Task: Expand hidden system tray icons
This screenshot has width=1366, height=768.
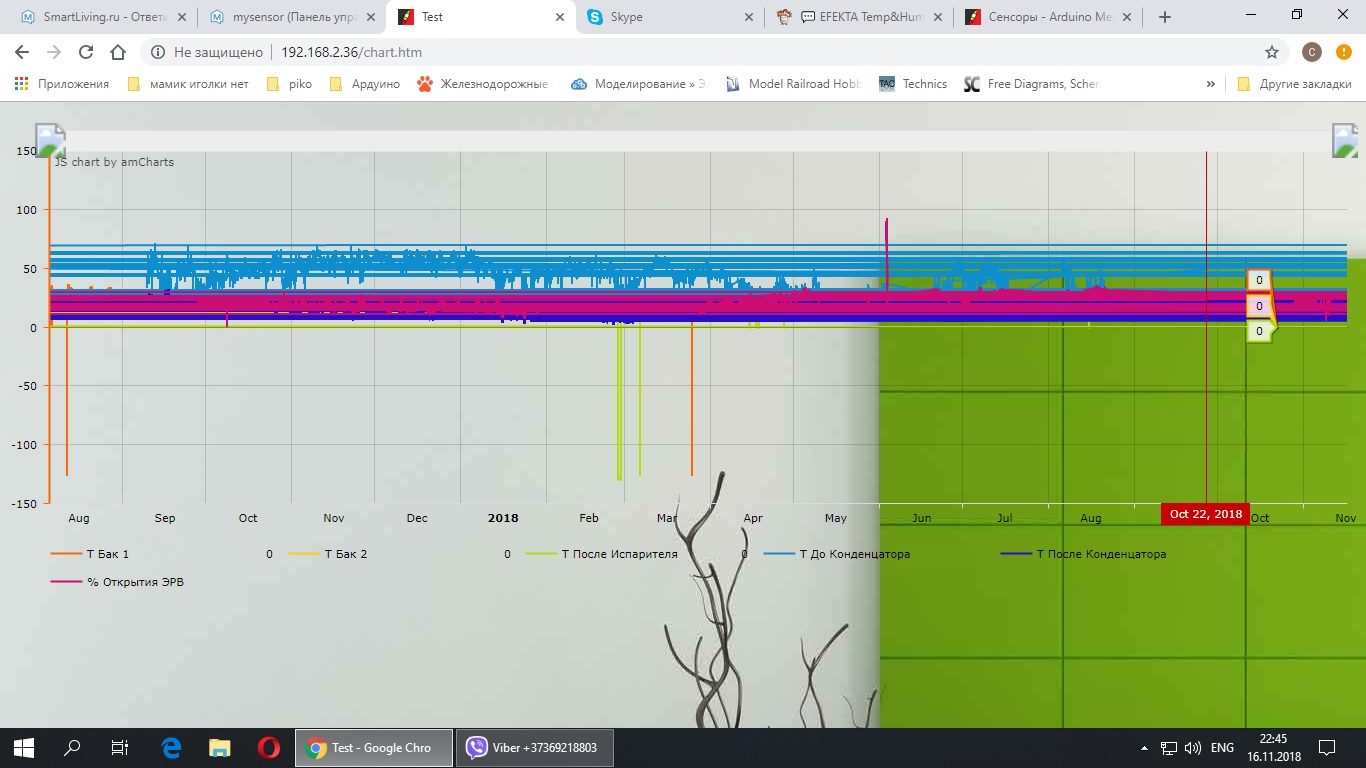Action: tap(1143, 747)
